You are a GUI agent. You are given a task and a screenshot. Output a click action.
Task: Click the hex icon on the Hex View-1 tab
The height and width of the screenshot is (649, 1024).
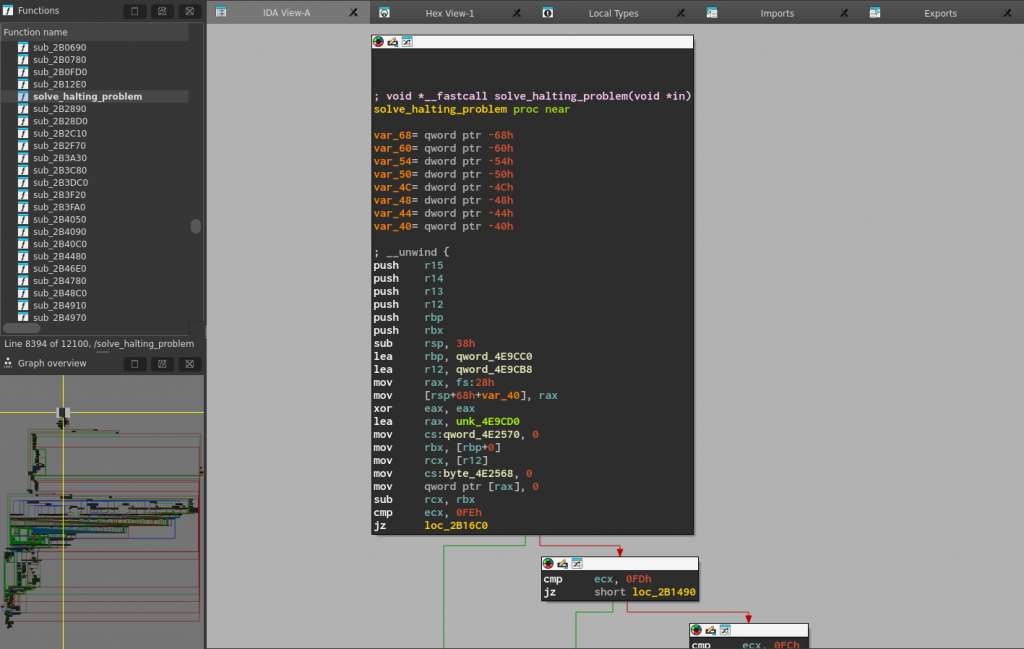pos(383,12)
